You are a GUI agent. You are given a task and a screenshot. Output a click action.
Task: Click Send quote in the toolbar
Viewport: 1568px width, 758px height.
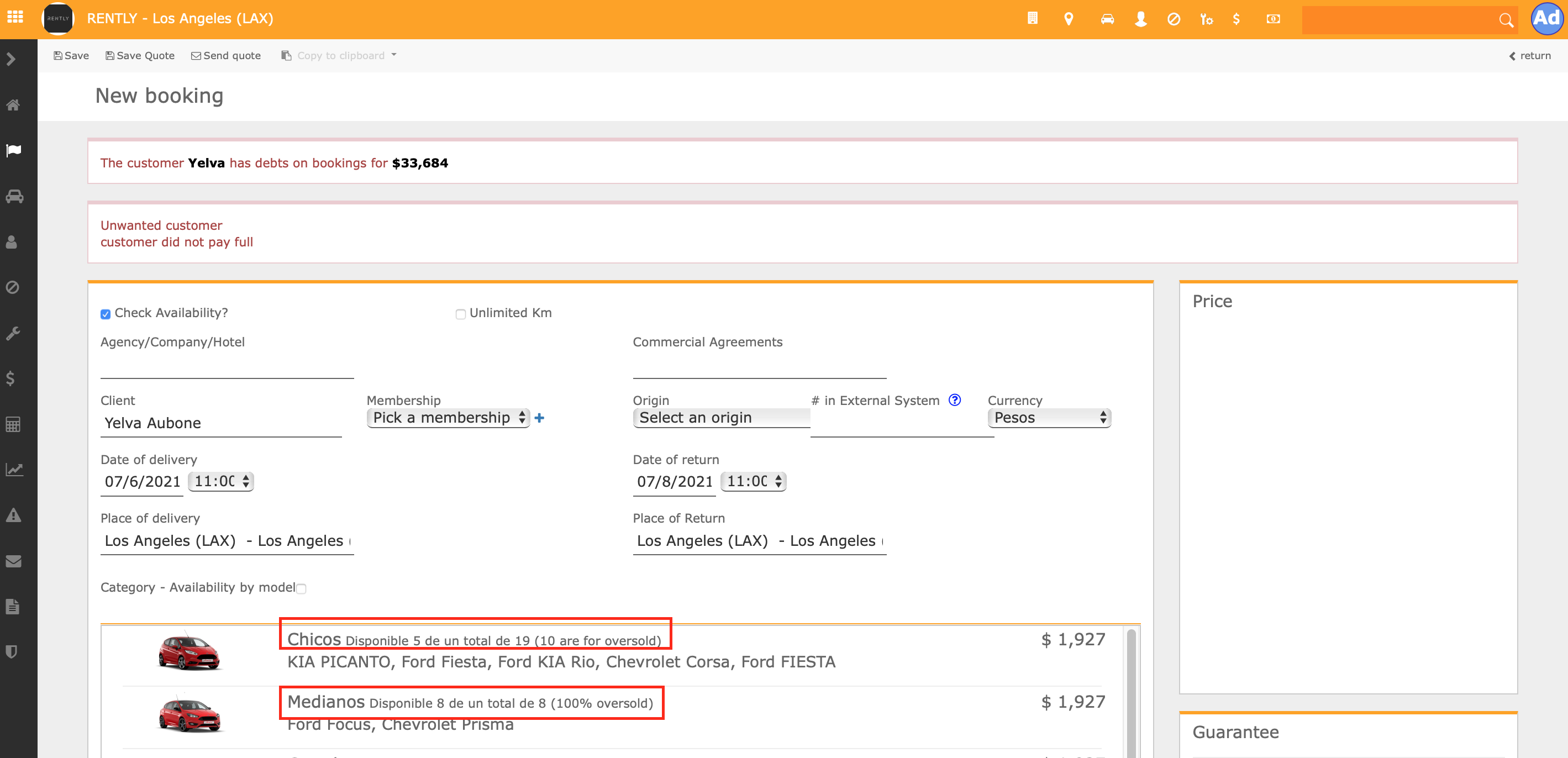pos(226,55)
